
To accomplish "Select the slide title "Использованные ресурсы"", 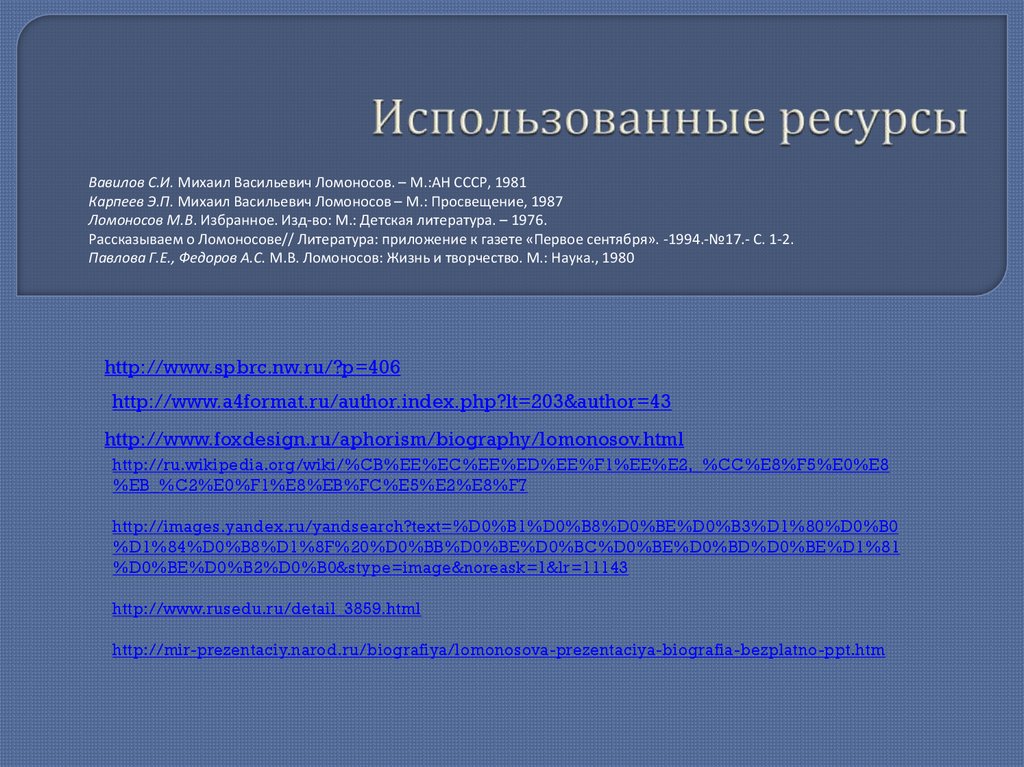I will click(670, 118).
